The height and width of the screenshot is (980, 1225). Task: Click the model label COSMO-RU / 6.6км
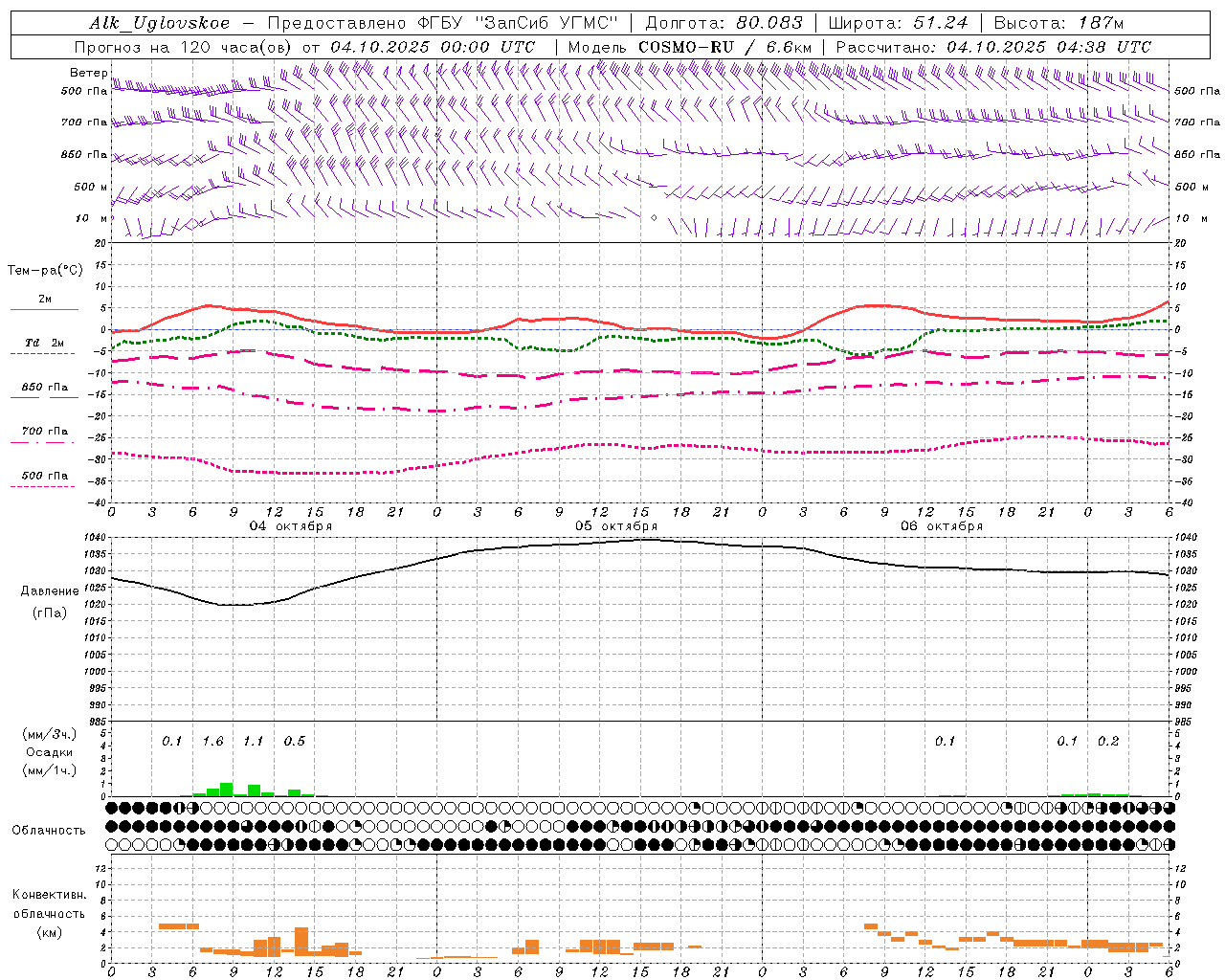724,47
